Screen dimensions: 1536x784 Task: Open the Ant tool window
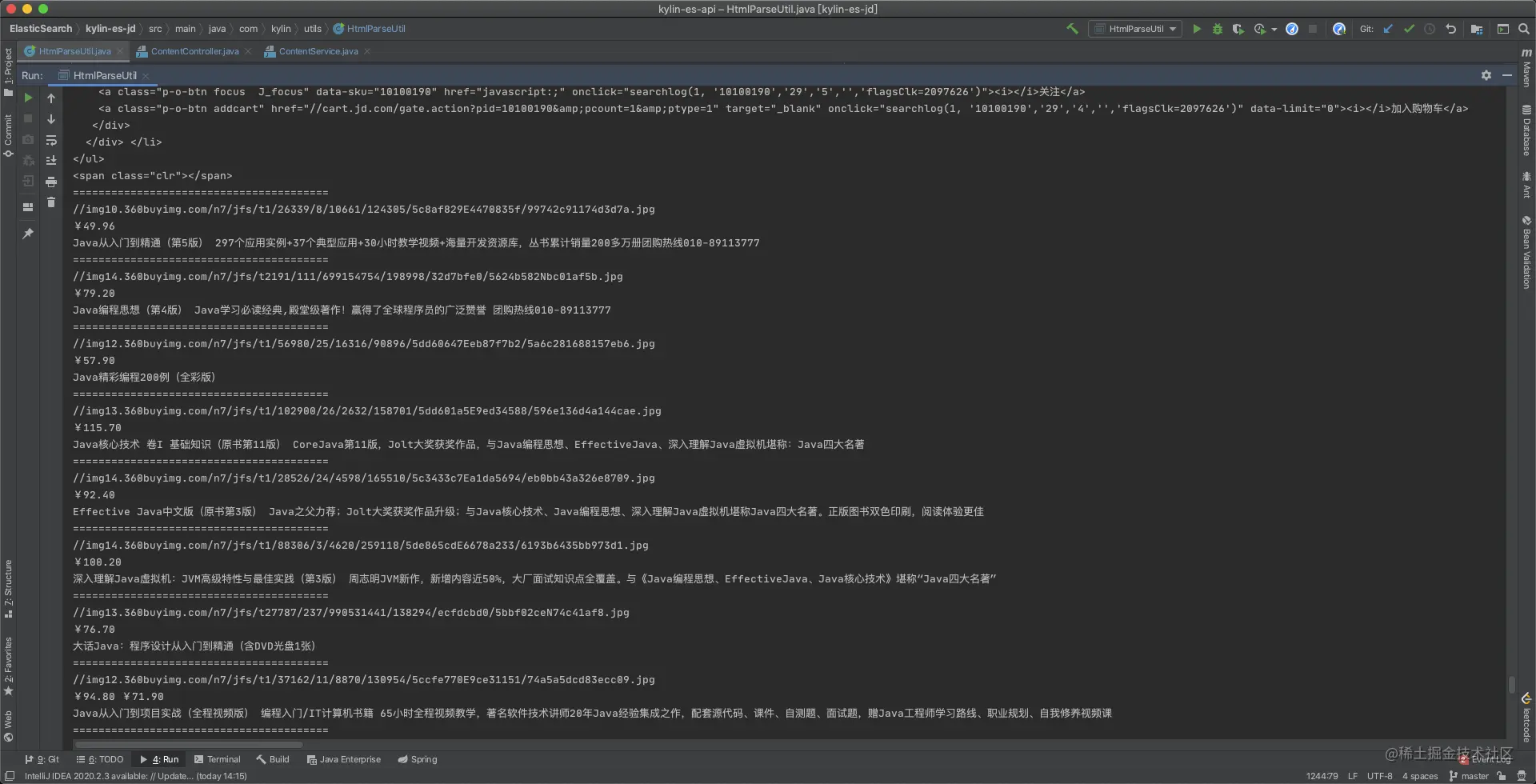[x=1526, y=184]
